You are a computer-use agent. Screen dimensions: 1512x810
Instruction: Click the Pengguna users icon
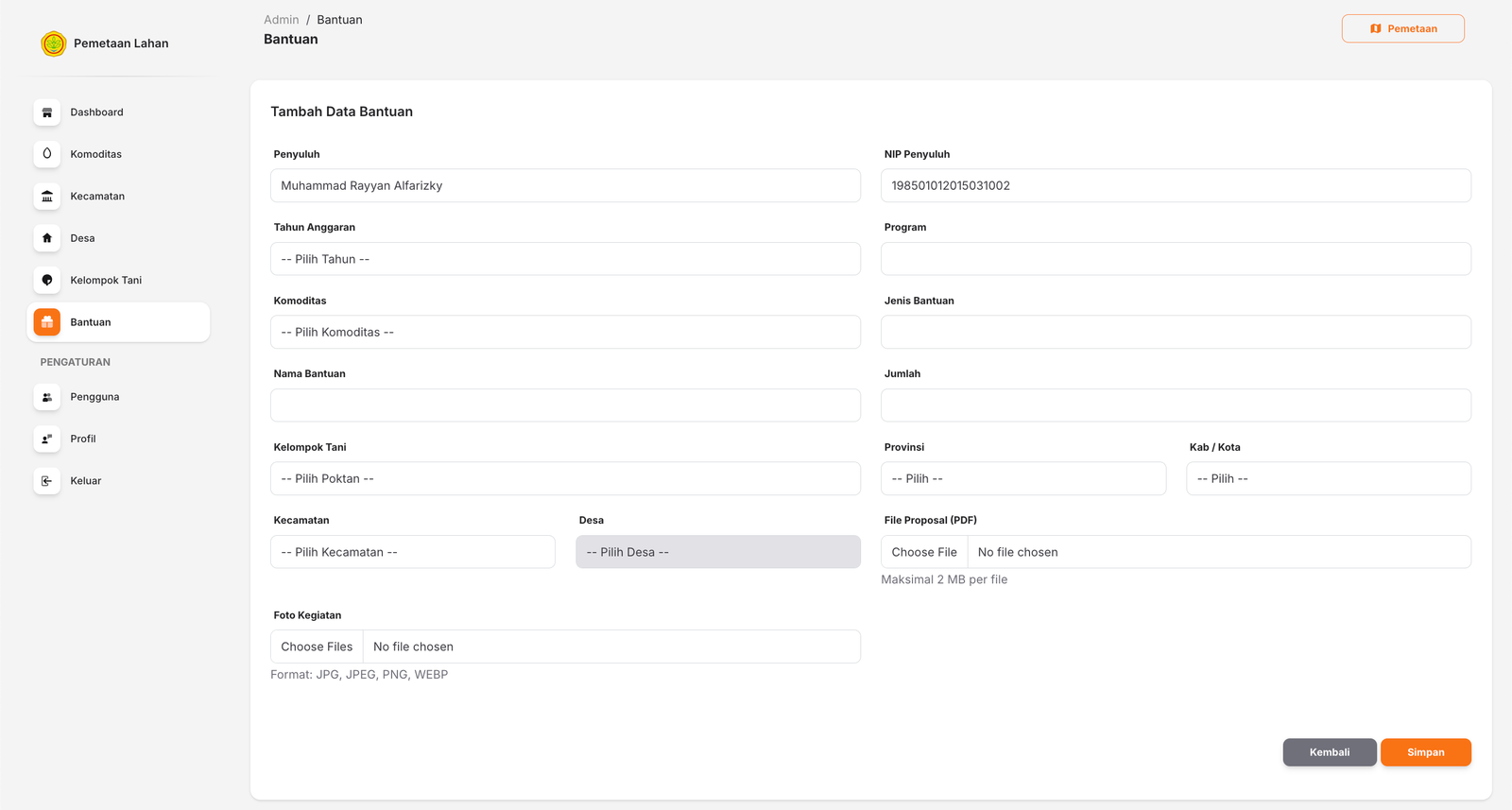(47, 397)
